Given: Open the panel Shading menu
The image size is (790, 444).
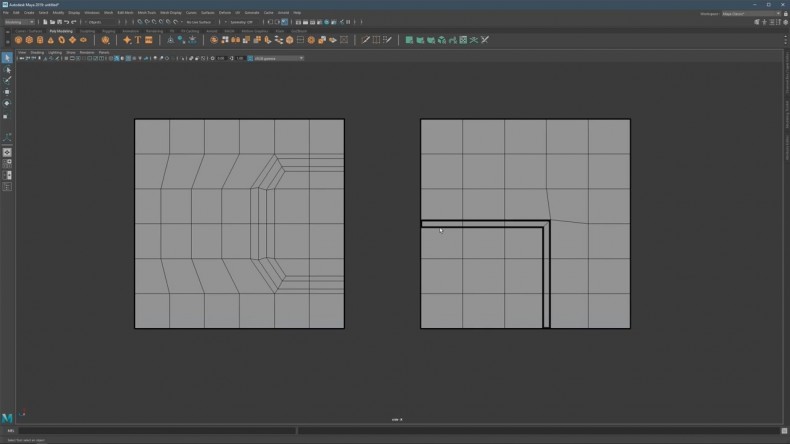Looking at the screenshot, I should click(x=37, y=52).
